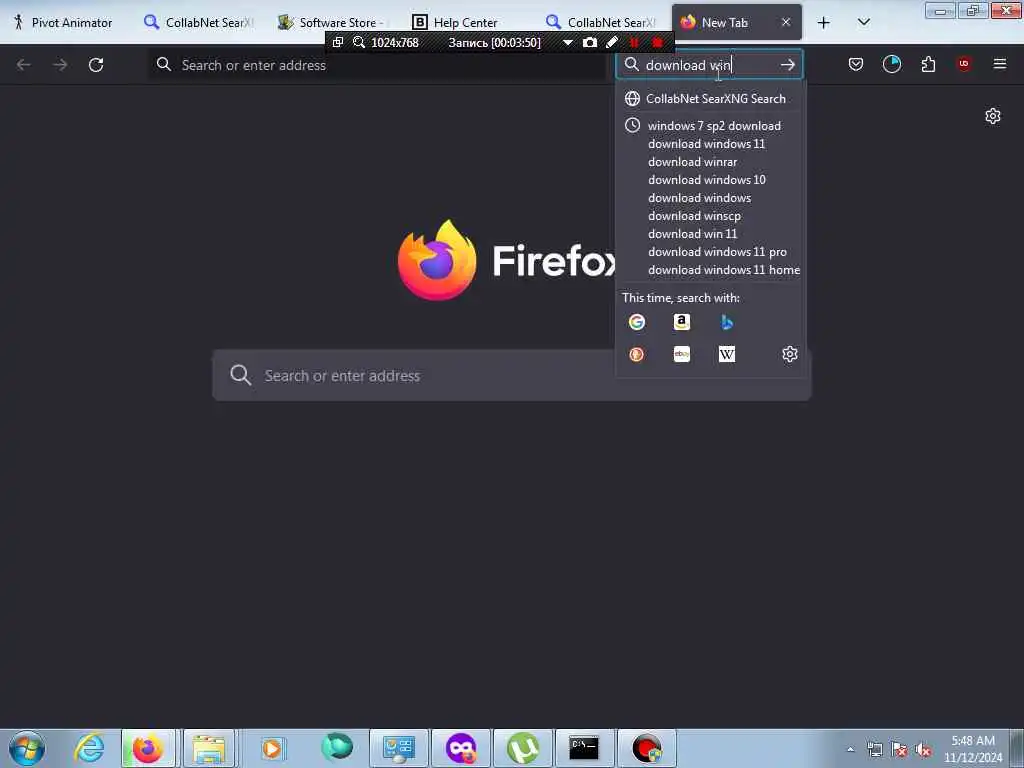Switch to the Help Center tab
Viewport: 1024px width, 768px height.
(467, 22)
